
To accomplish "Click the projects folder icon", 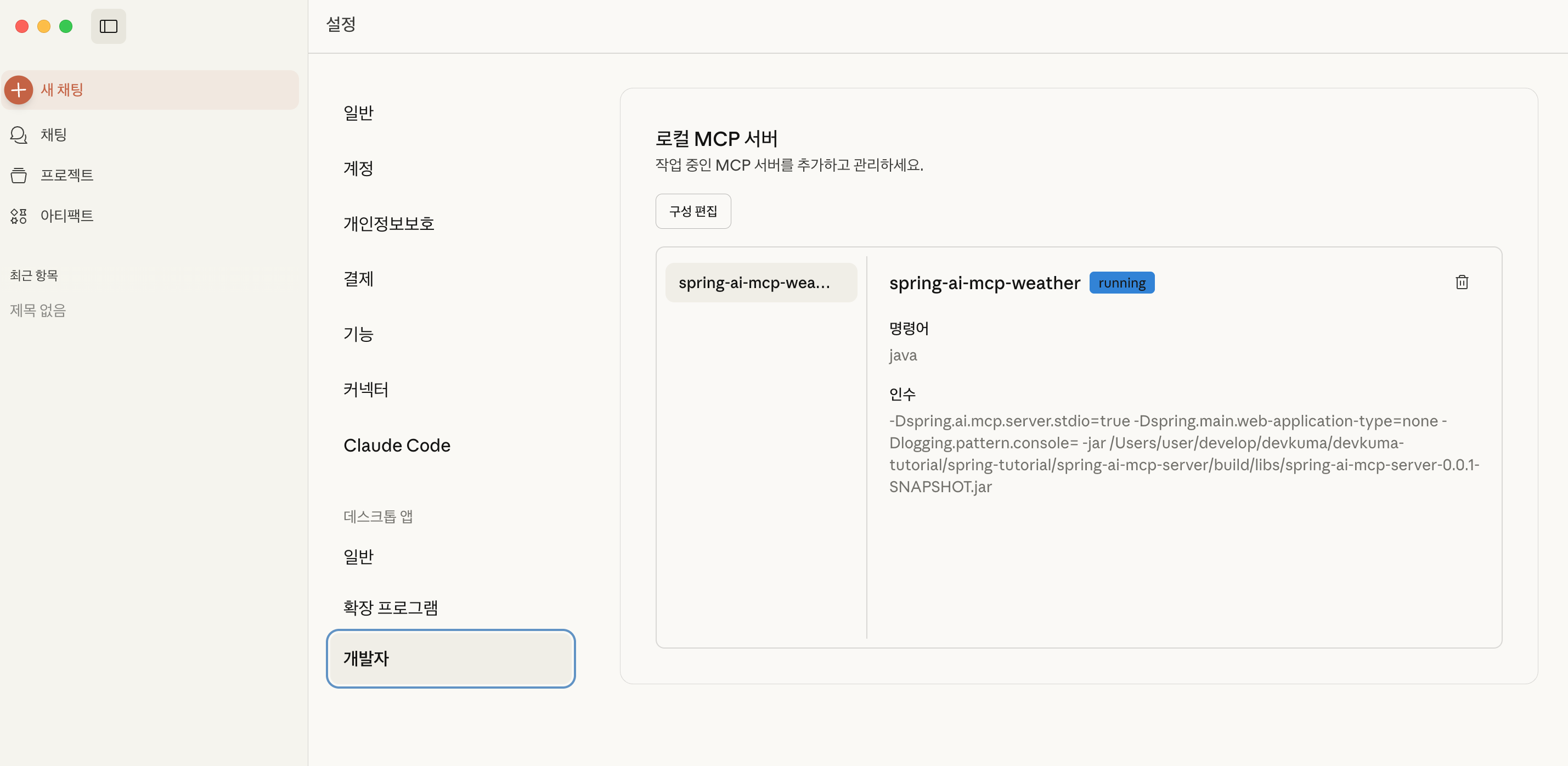I will pos(19,176).
